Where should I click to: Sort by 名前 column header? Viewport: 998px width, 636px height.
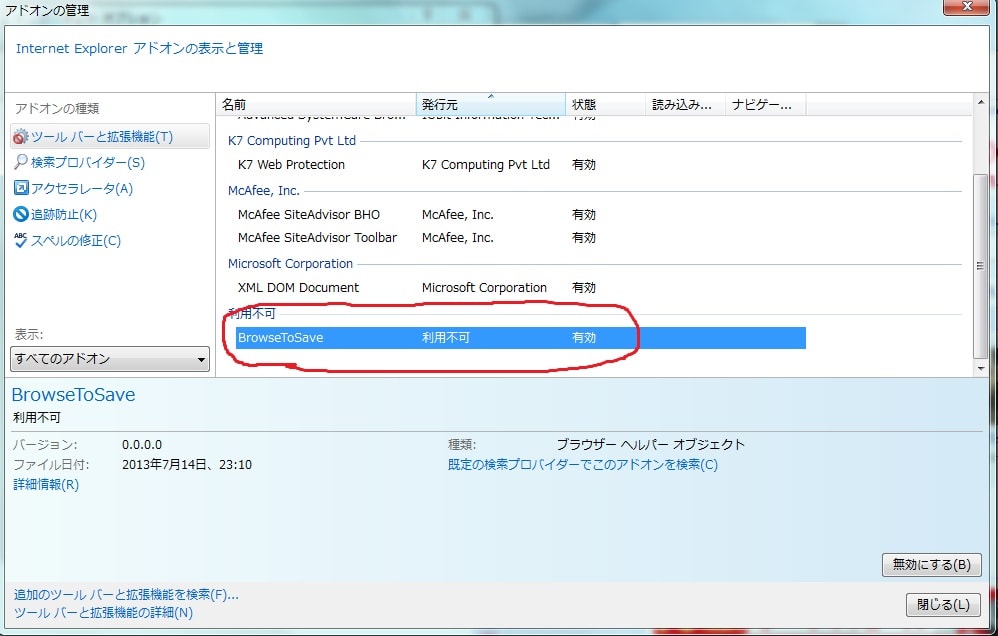tap(316, 104)
